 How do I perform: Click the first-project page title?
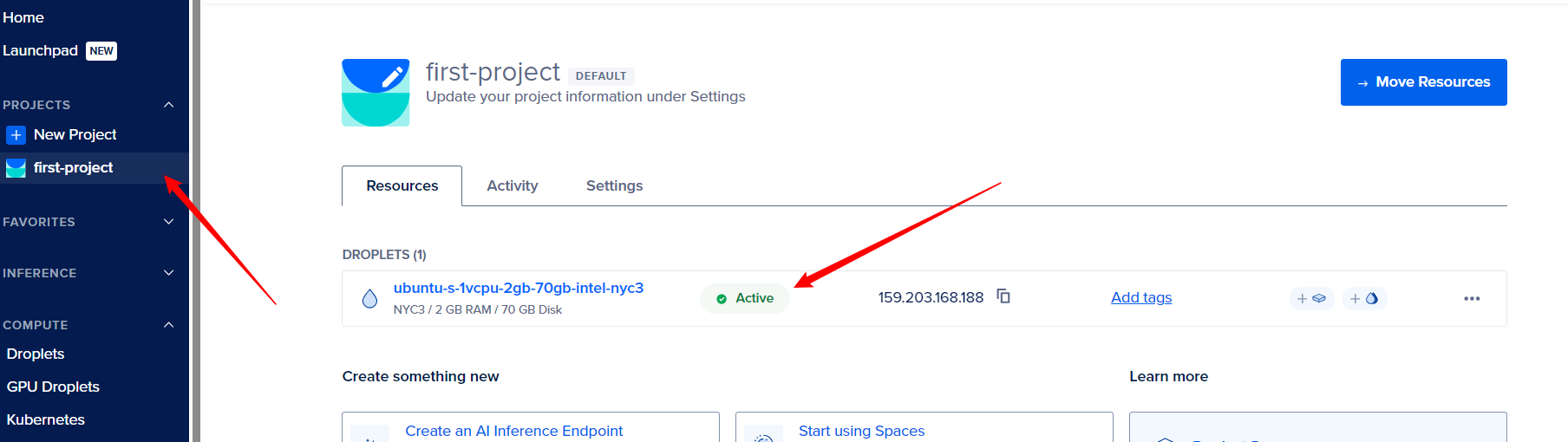(493, 72)
